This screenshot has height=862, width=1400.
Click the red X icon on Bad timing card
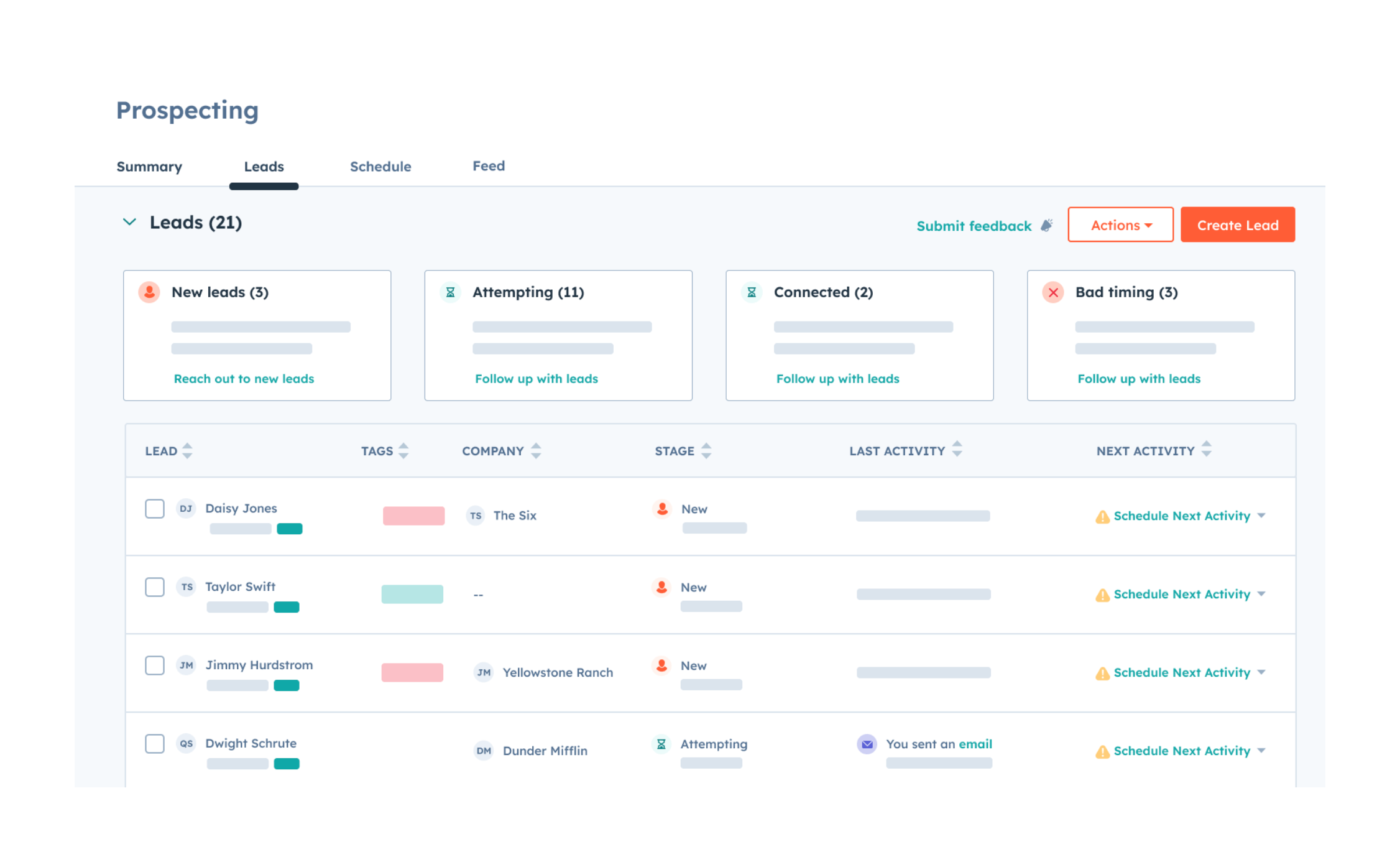[x=1052, y=292]
